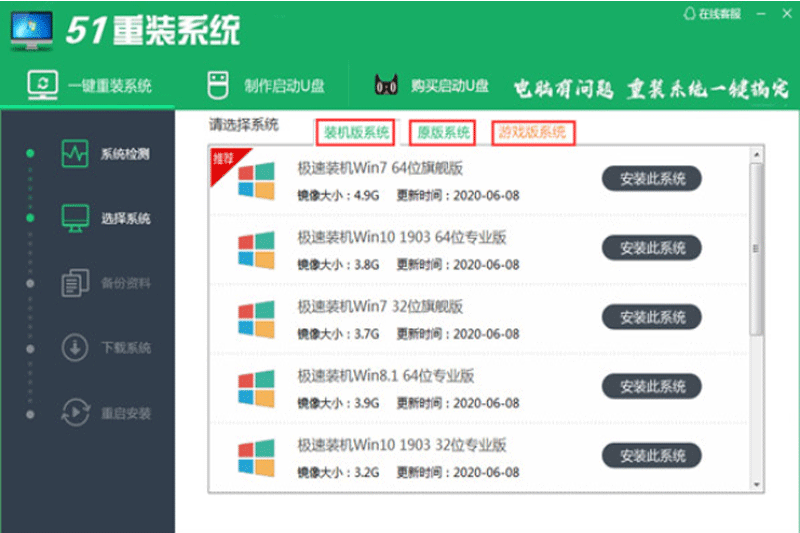Install 极速装机Win7 32位旗舰版 system
The height and width of the screenshot is (533, 800).
click(652, 317)
